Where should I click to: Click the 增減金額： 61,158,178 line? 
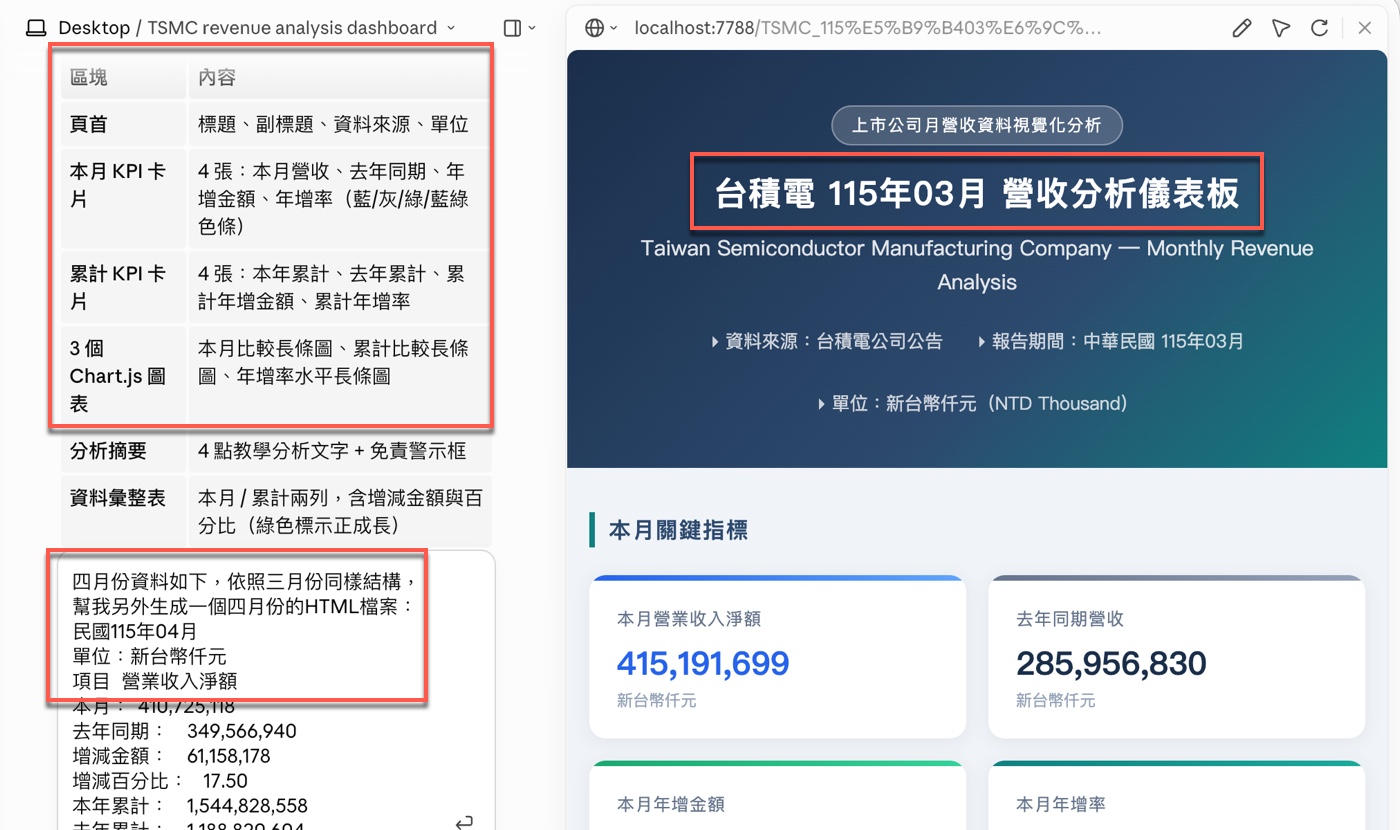[172, 756]
